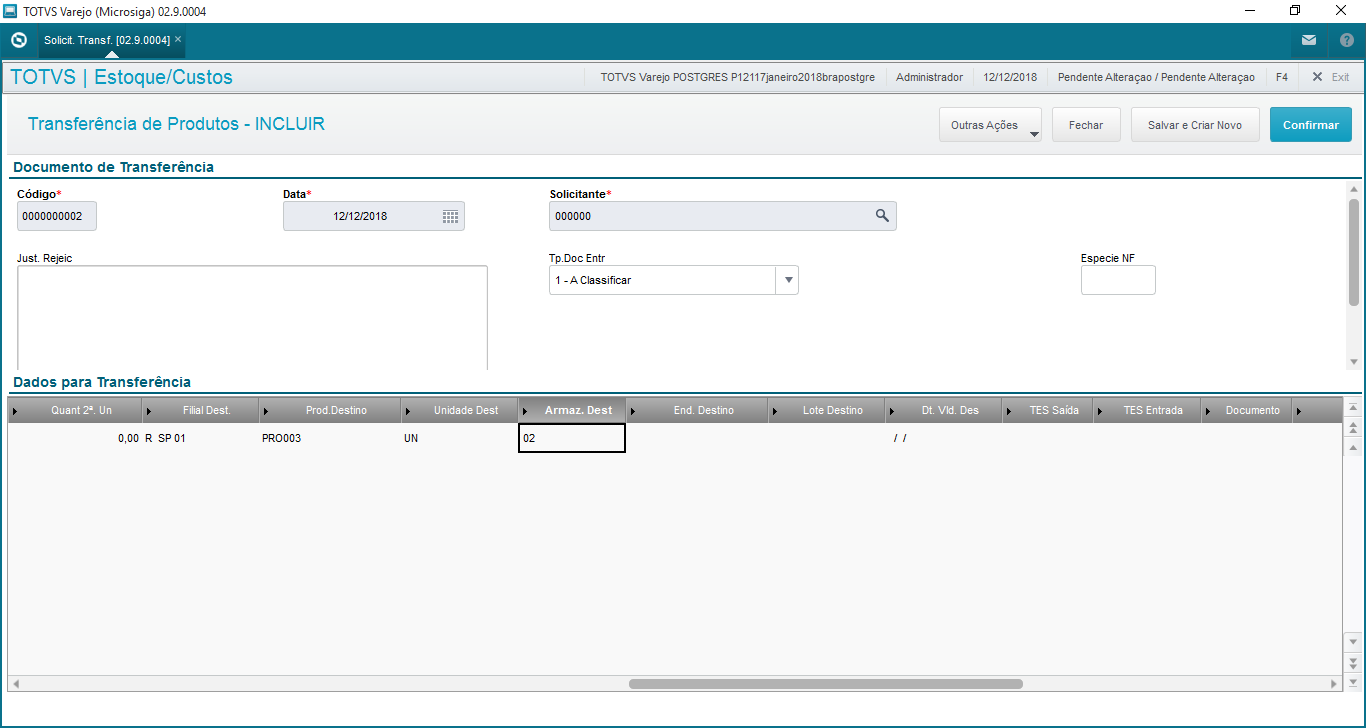Open the mail messages icon
Viewport: 1366px width, 728px height.
pos(1309,41)
